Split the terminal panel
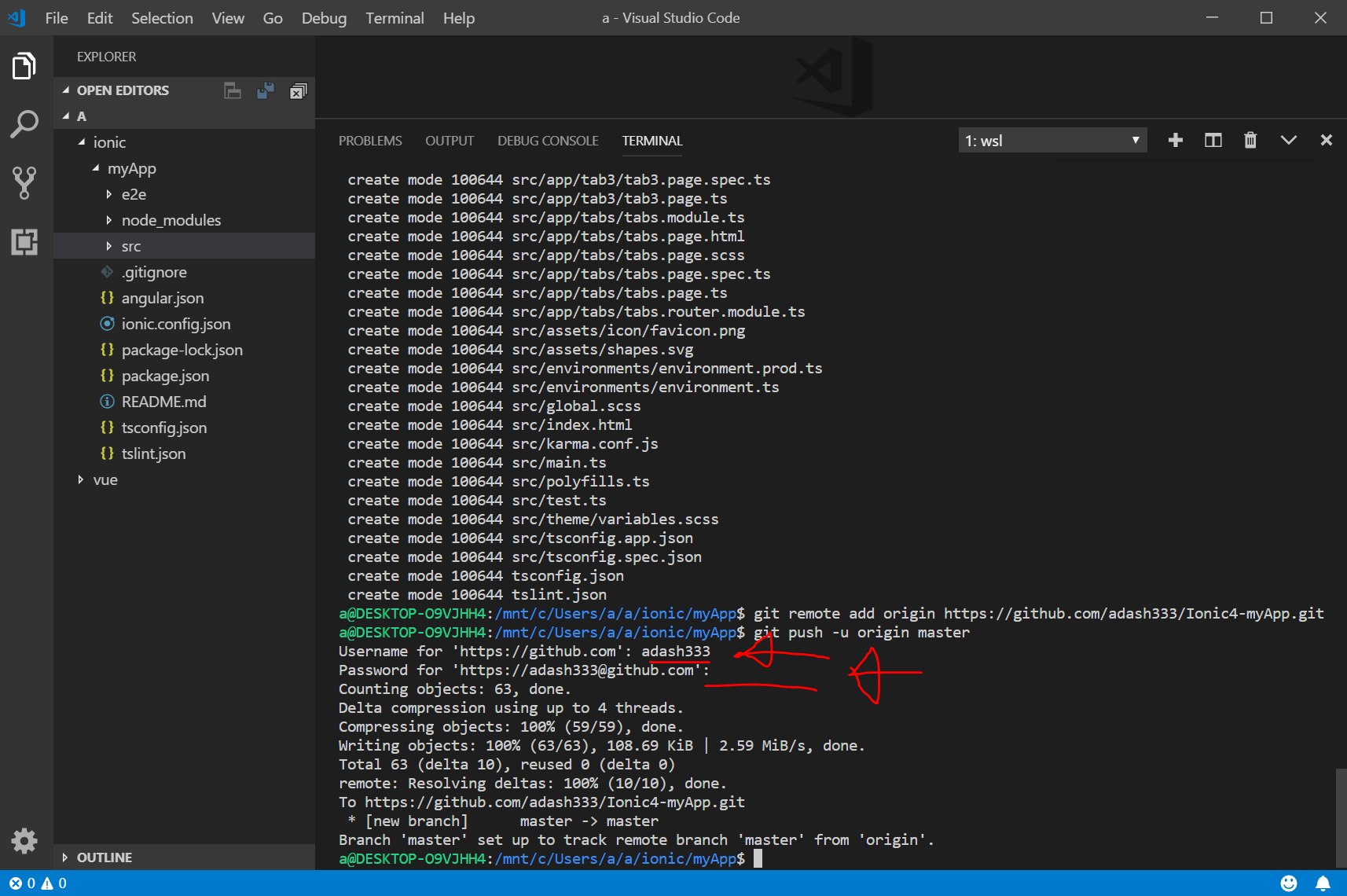The image size is (1347, 896). [x=1213, y=141]
